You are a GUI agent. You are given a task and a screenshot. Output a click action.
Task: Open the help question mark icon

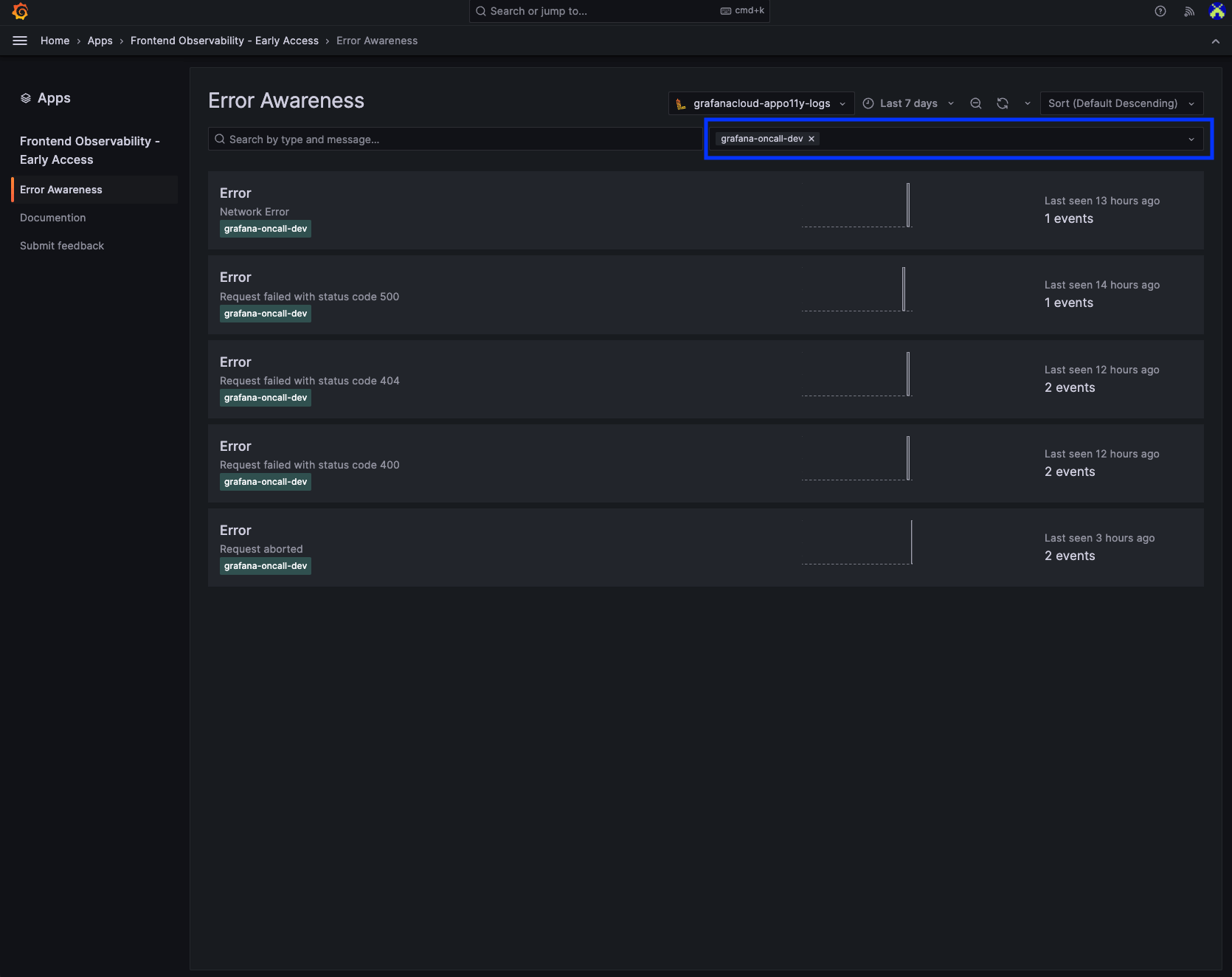pyautogui.click(x=1160, y=11)
